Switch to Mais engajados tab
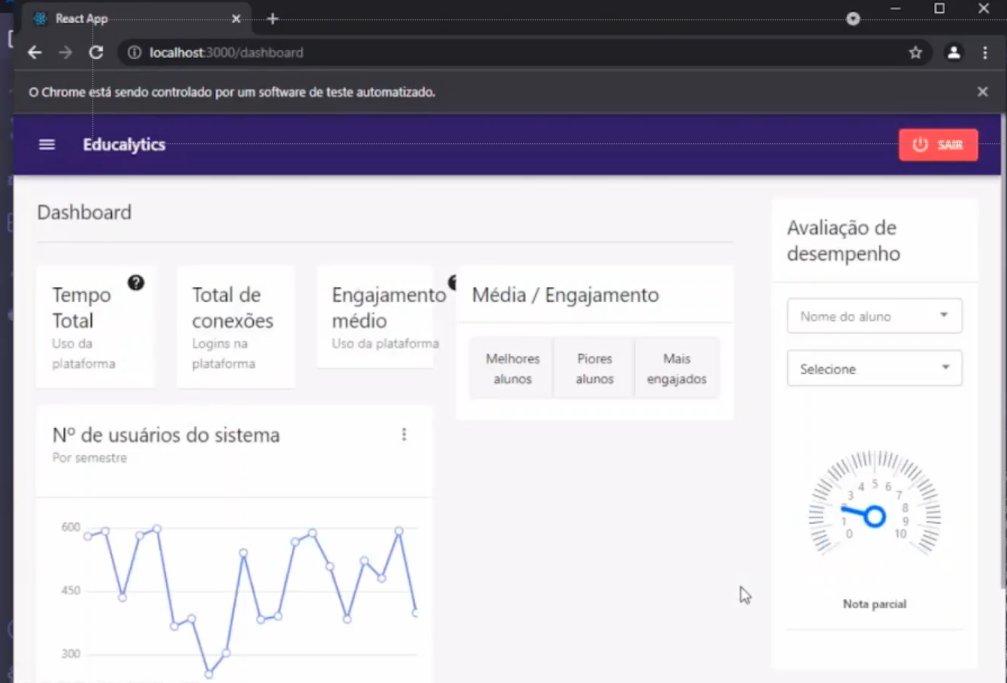The width and height of the screenshot is (1007, 683). tap(676, 368)
